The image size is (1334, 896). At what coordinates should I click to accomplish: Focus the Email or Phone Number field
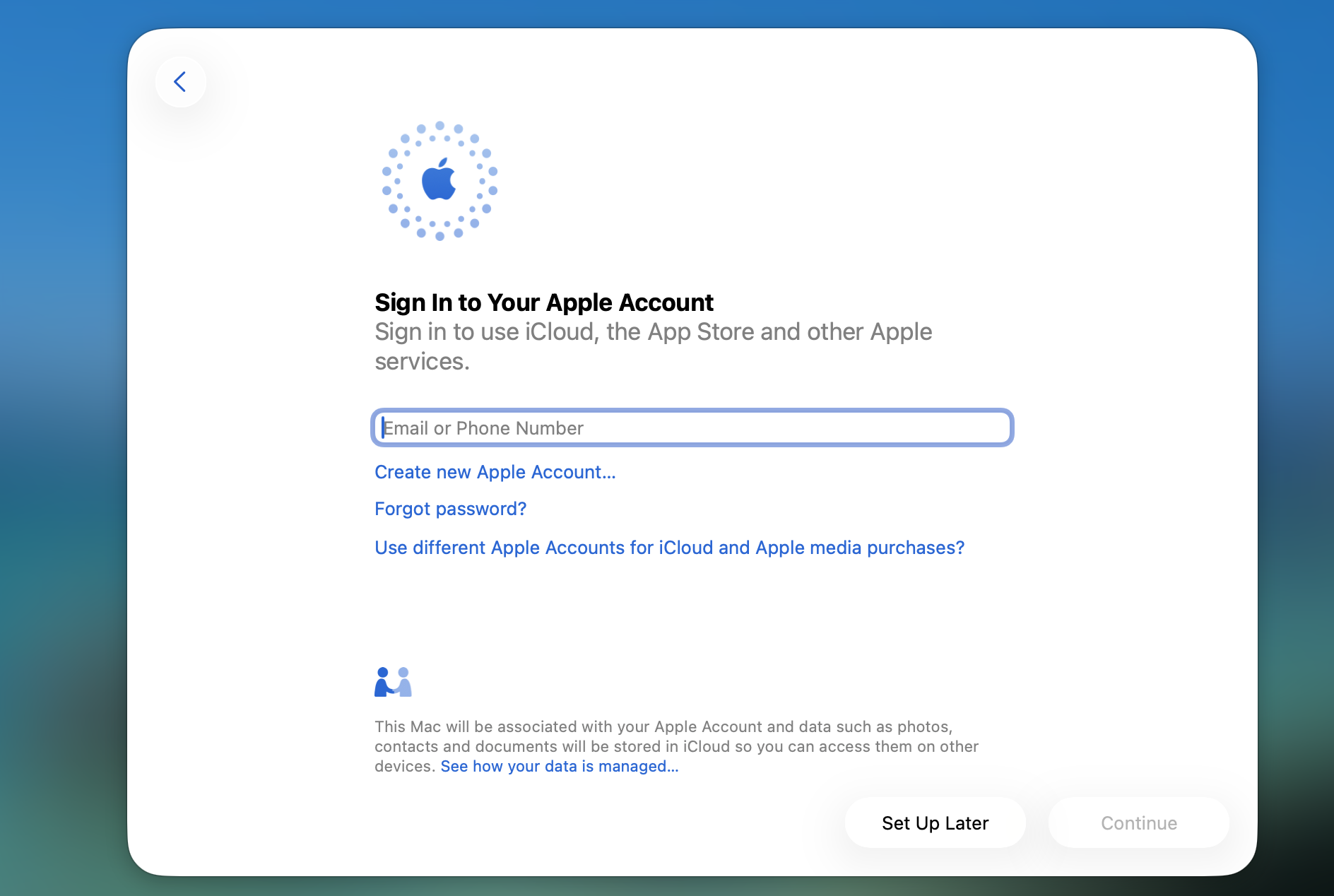click(x=692, y=428)
